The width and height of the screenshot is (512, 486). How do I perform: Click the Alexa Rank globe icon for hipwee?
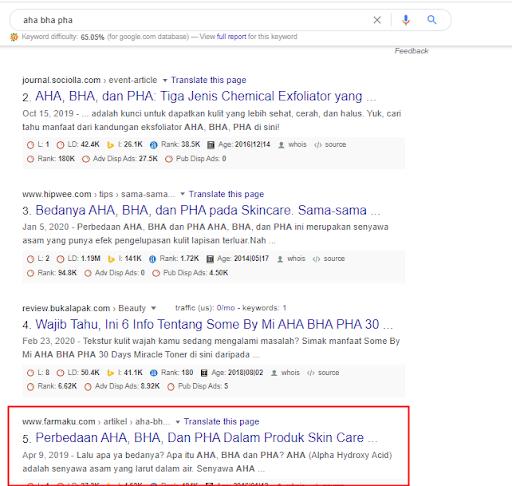[x=152, y=259]
